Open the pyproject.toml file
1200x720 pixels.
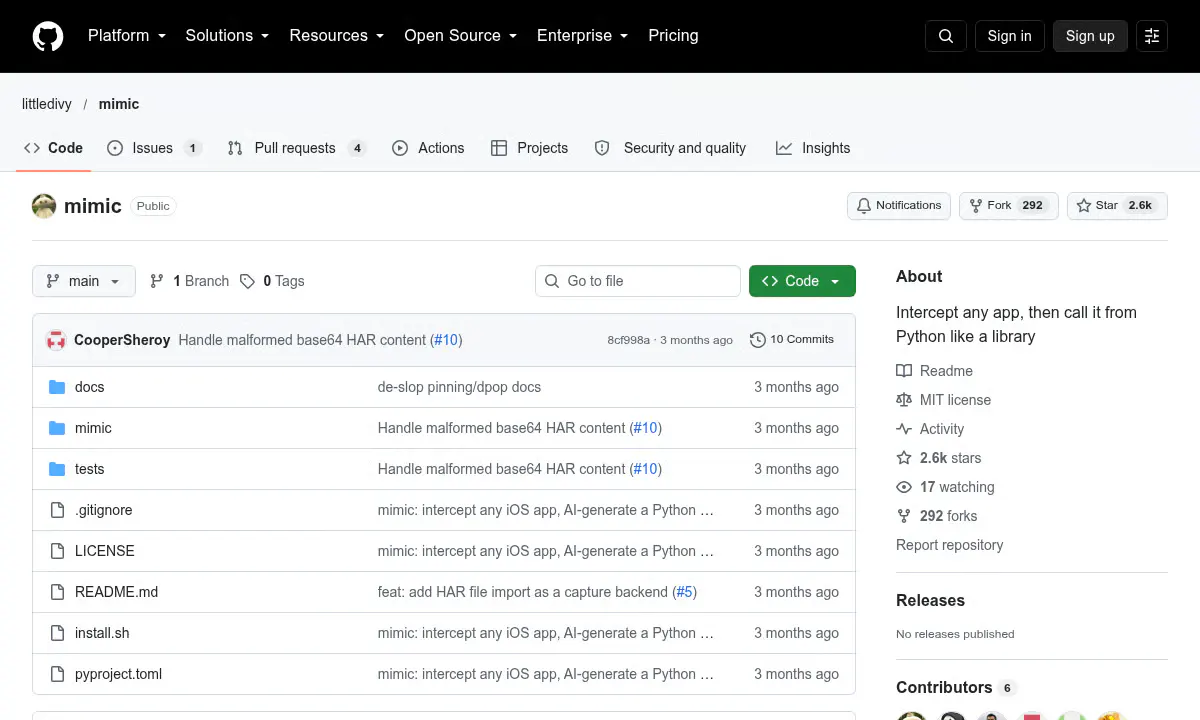point(118,674)
